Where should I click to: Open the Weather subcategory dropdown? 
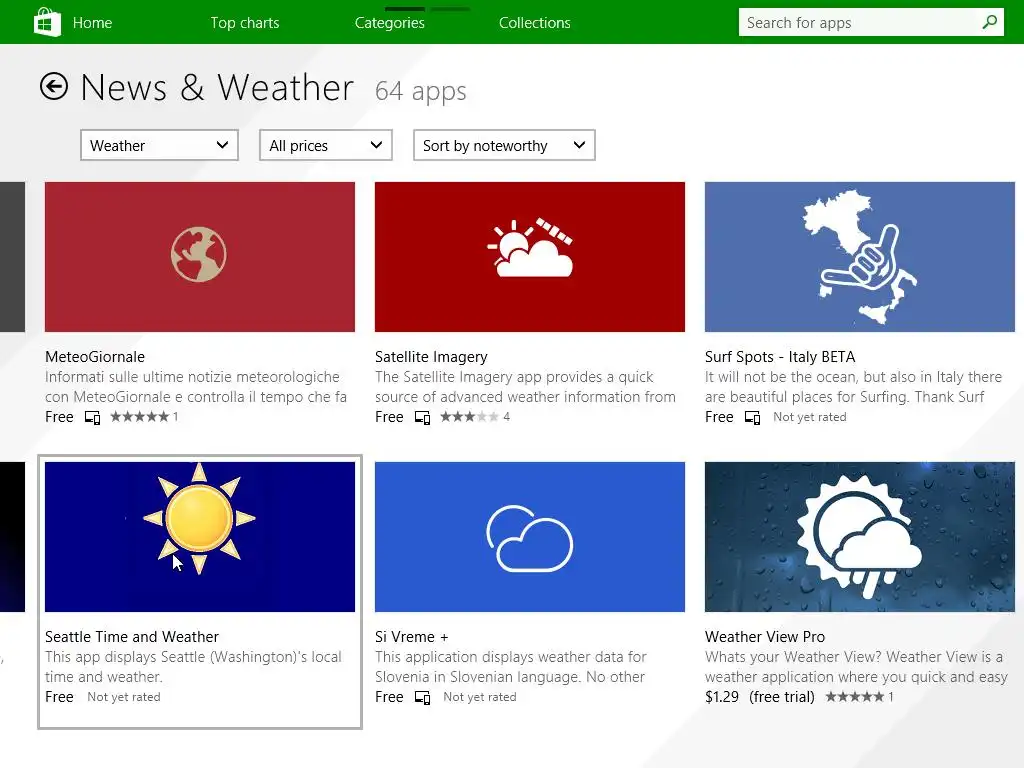coord(159,145)
